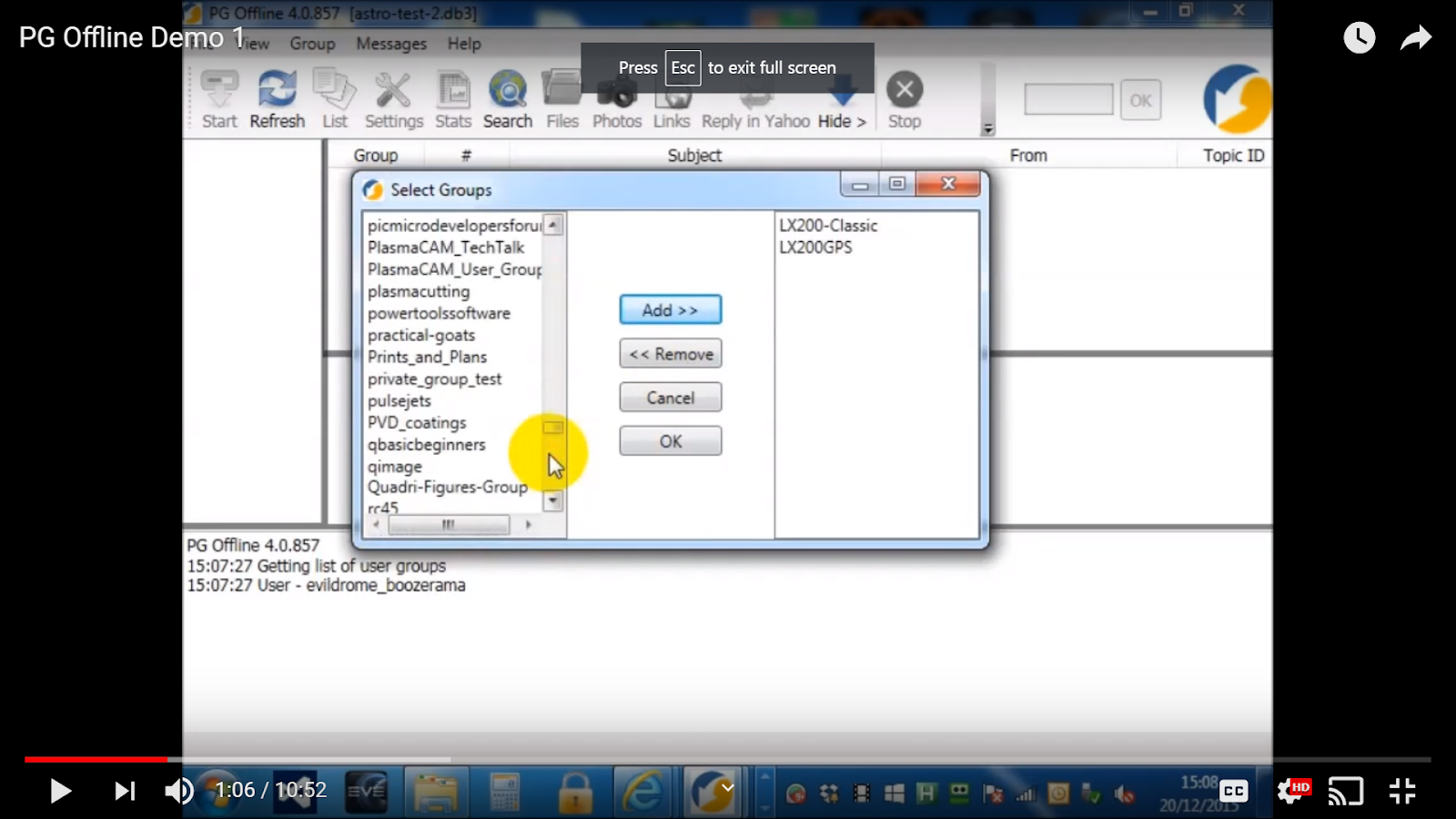Click the Refresh toolbar icon
This screenshot has height=819, width=1456.
pyautogui.click(x=277, y=100)
